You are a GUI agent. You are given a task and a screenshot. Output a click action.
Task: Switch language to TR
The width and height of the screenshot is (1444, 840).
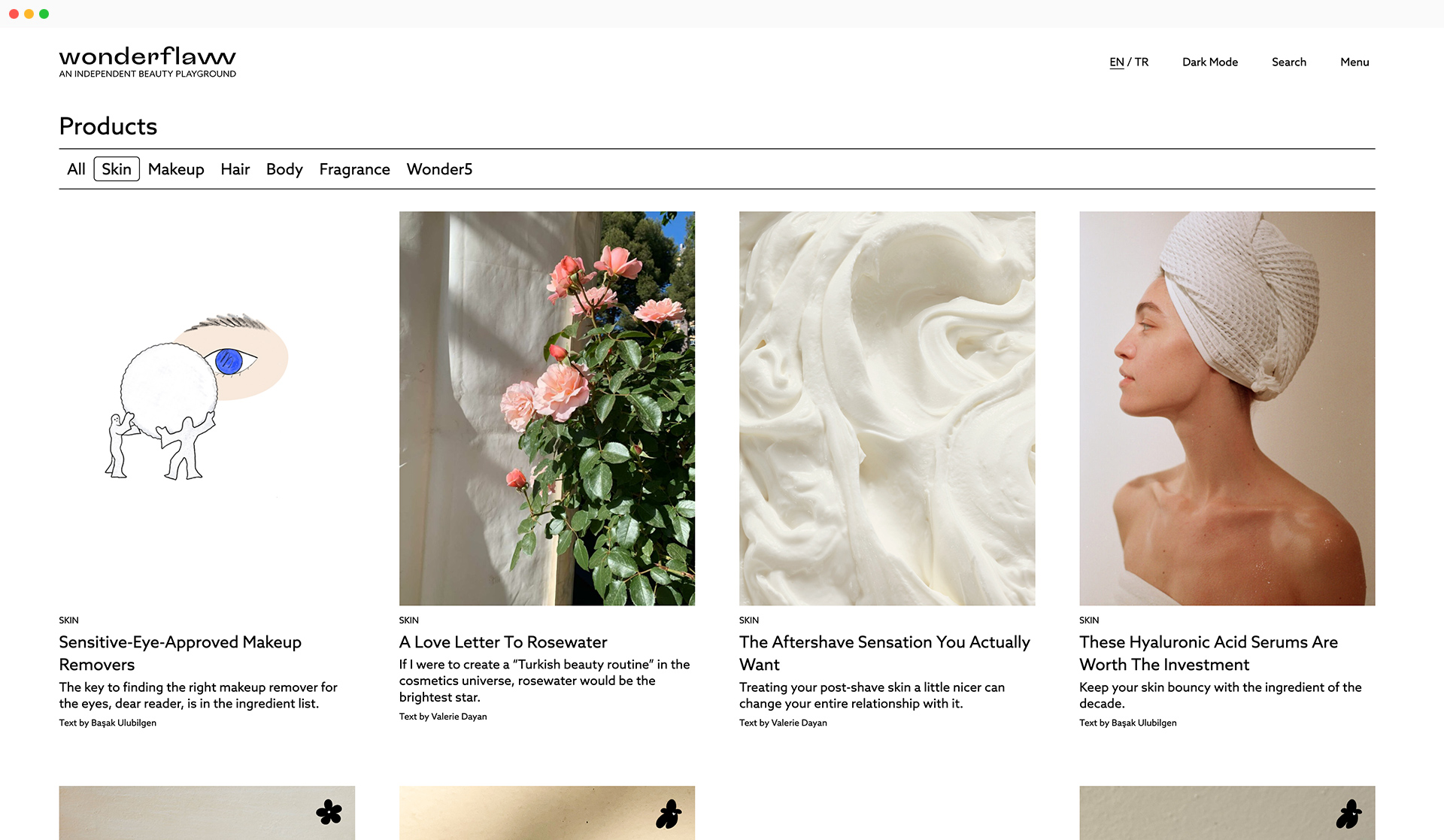tap(1142, 62)
